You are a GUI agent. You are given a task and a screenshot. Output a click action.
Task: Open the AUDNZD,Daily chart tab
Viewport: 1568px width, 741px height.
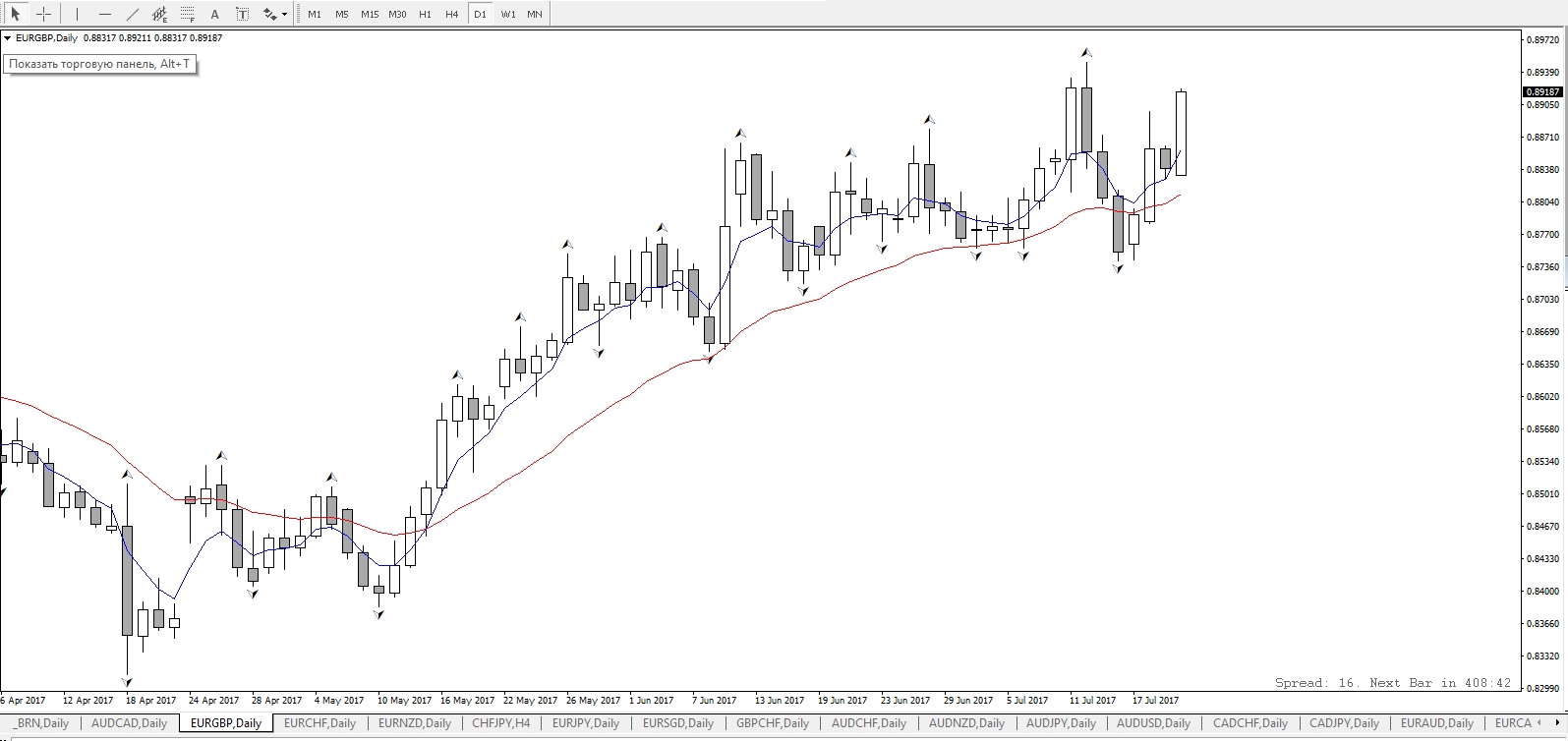(966, 723)
